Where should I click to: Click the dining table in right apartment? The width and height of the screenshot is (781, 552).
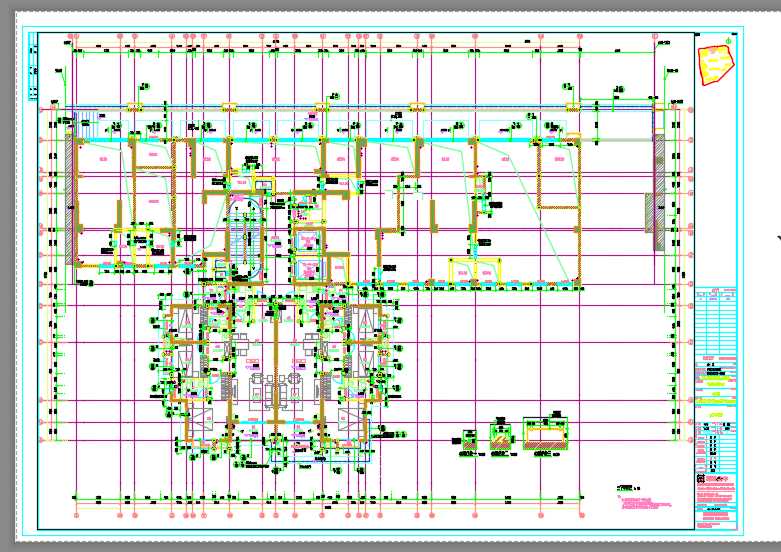pos(311,344)
